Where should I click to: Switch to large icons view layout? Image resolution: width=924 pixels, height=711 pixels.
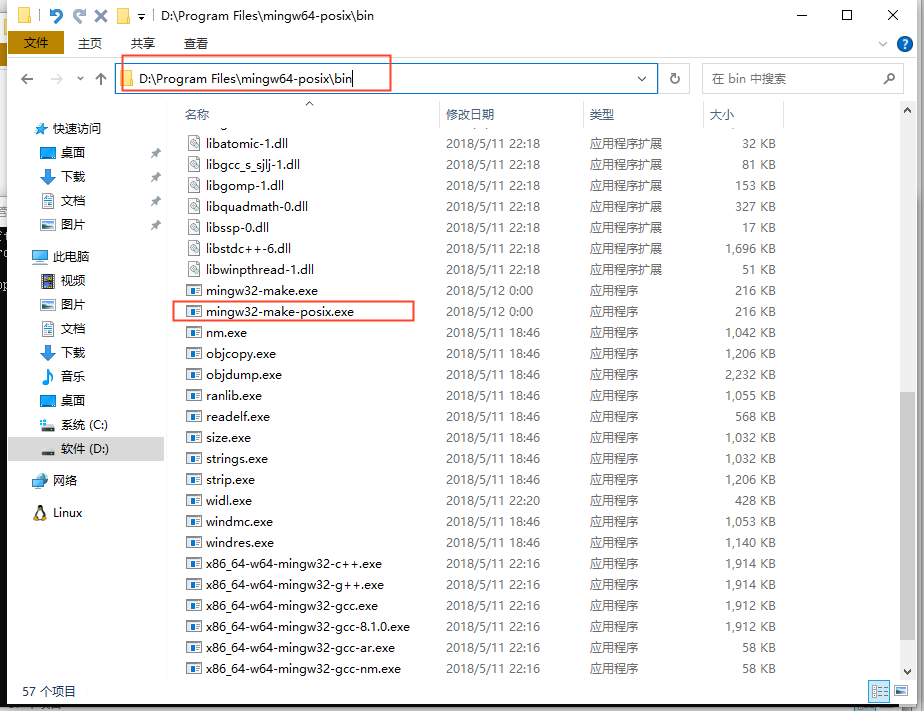pos(901,692)
